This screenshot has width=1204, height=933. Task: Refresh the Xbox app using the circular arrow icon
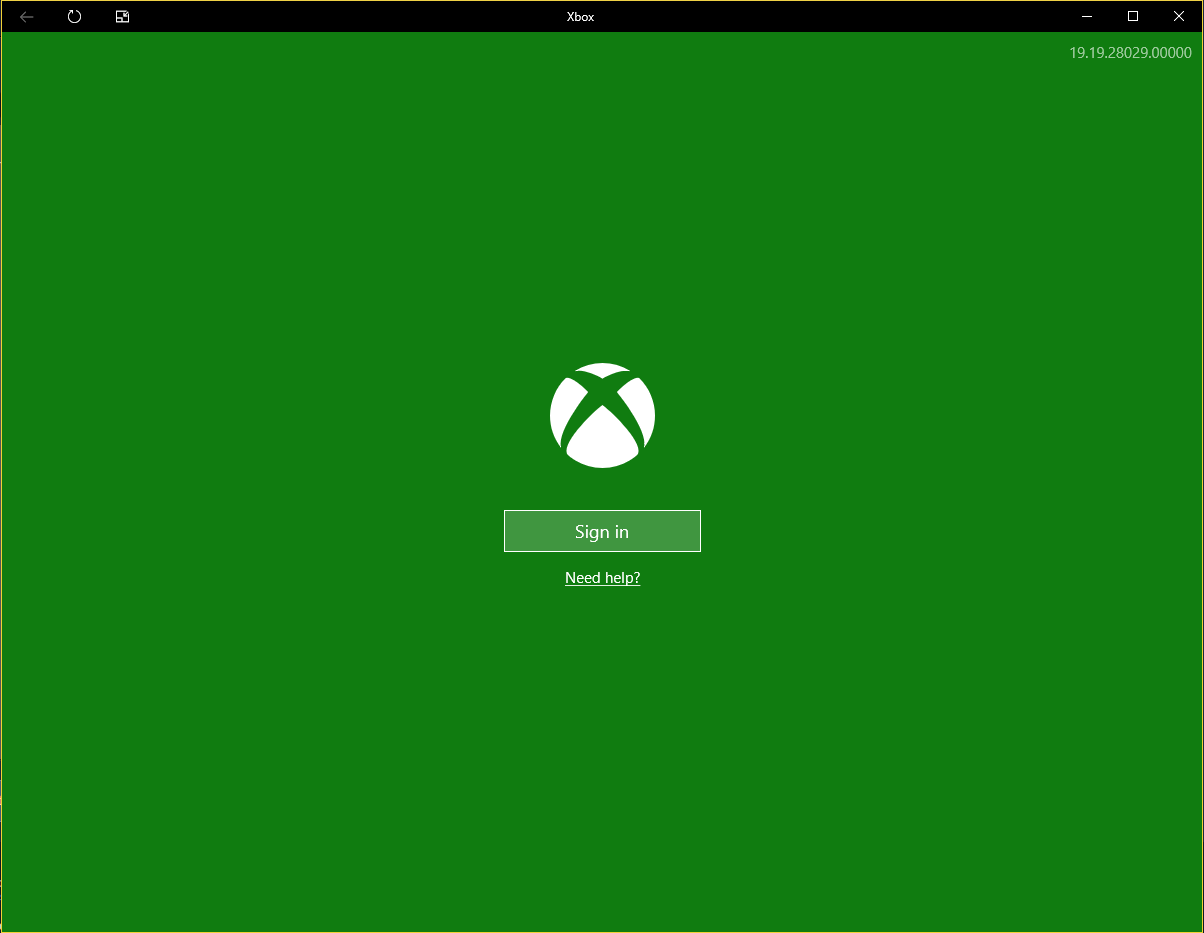pos(74,17)
